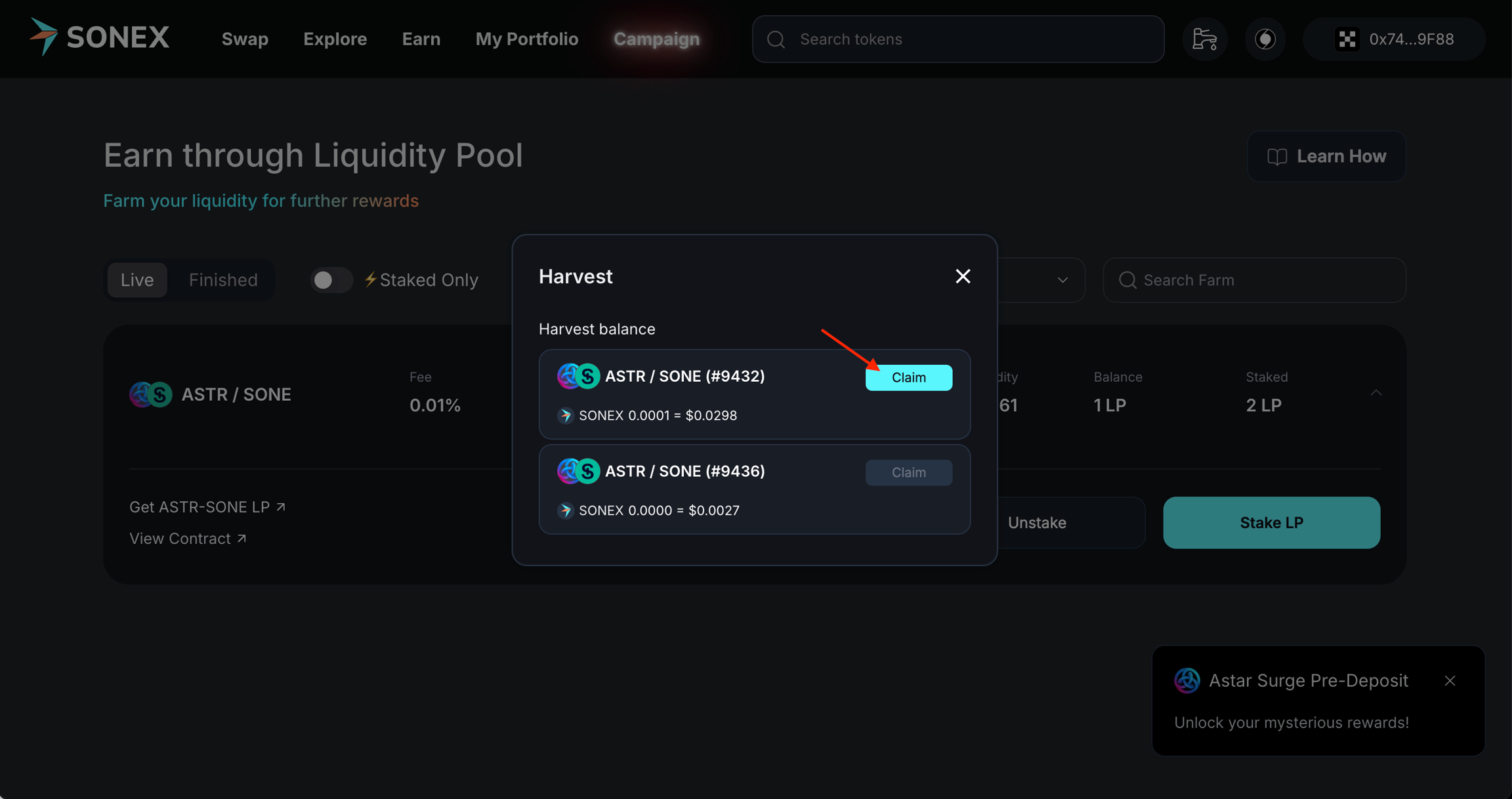The width and height of the screenshot is (1512, 799).
Task: Click the Staked 2 LP value
Action: coord(1263,405)
